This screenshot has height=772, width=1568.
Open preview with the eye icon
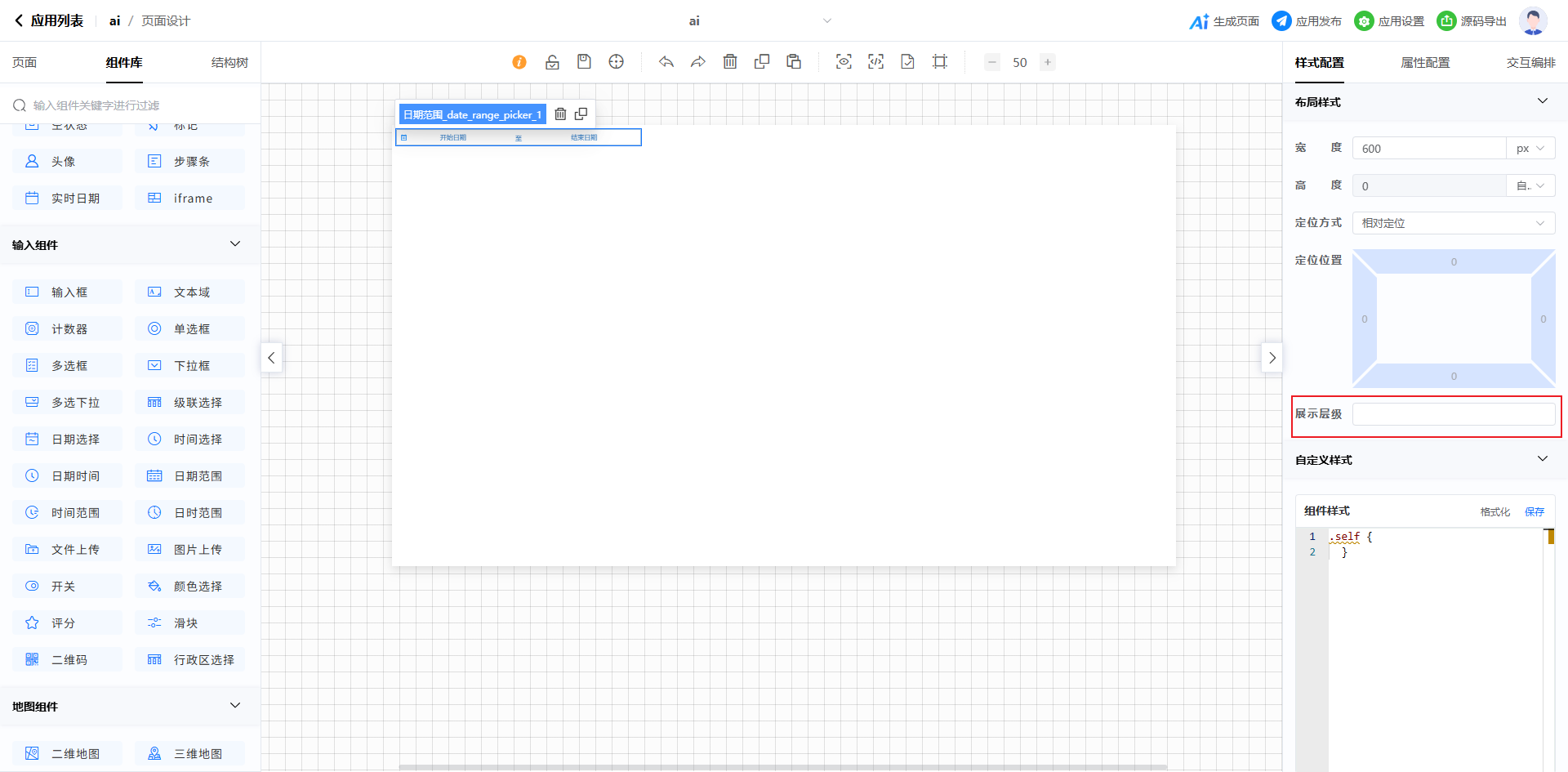pos(844,62)
